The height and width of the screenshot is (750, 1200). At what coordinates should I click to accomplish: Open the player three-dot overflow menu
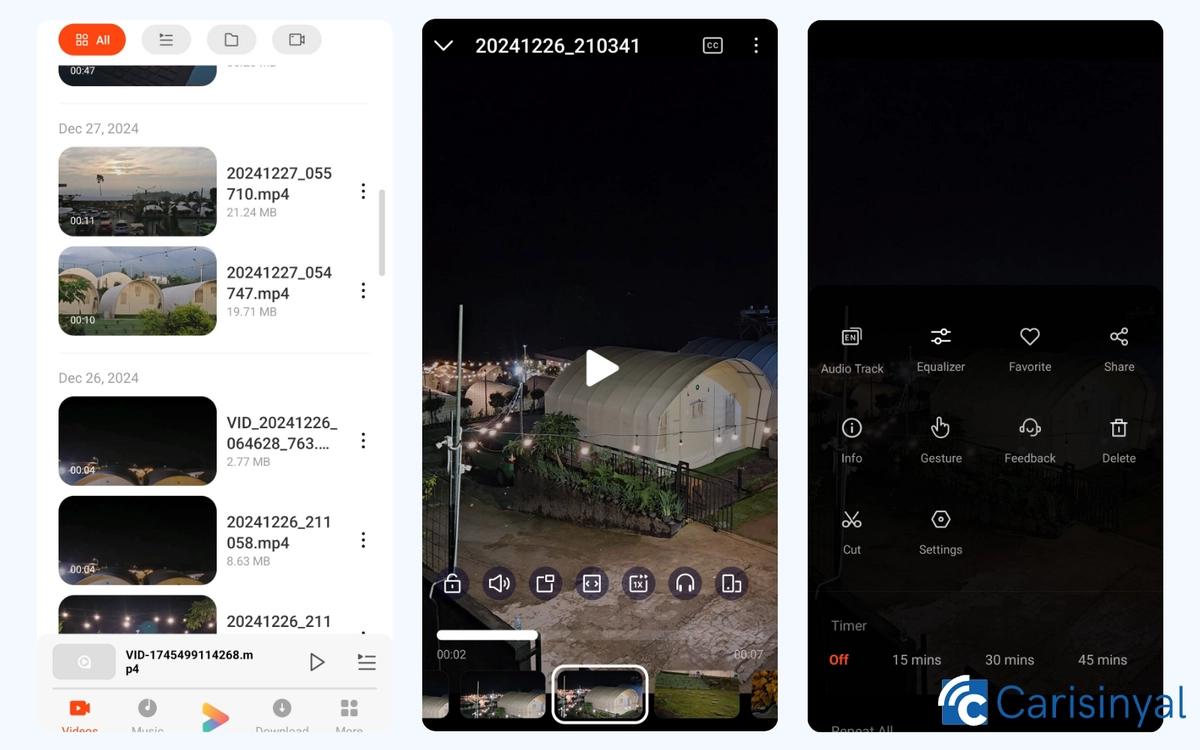click(x=756, y=46)
